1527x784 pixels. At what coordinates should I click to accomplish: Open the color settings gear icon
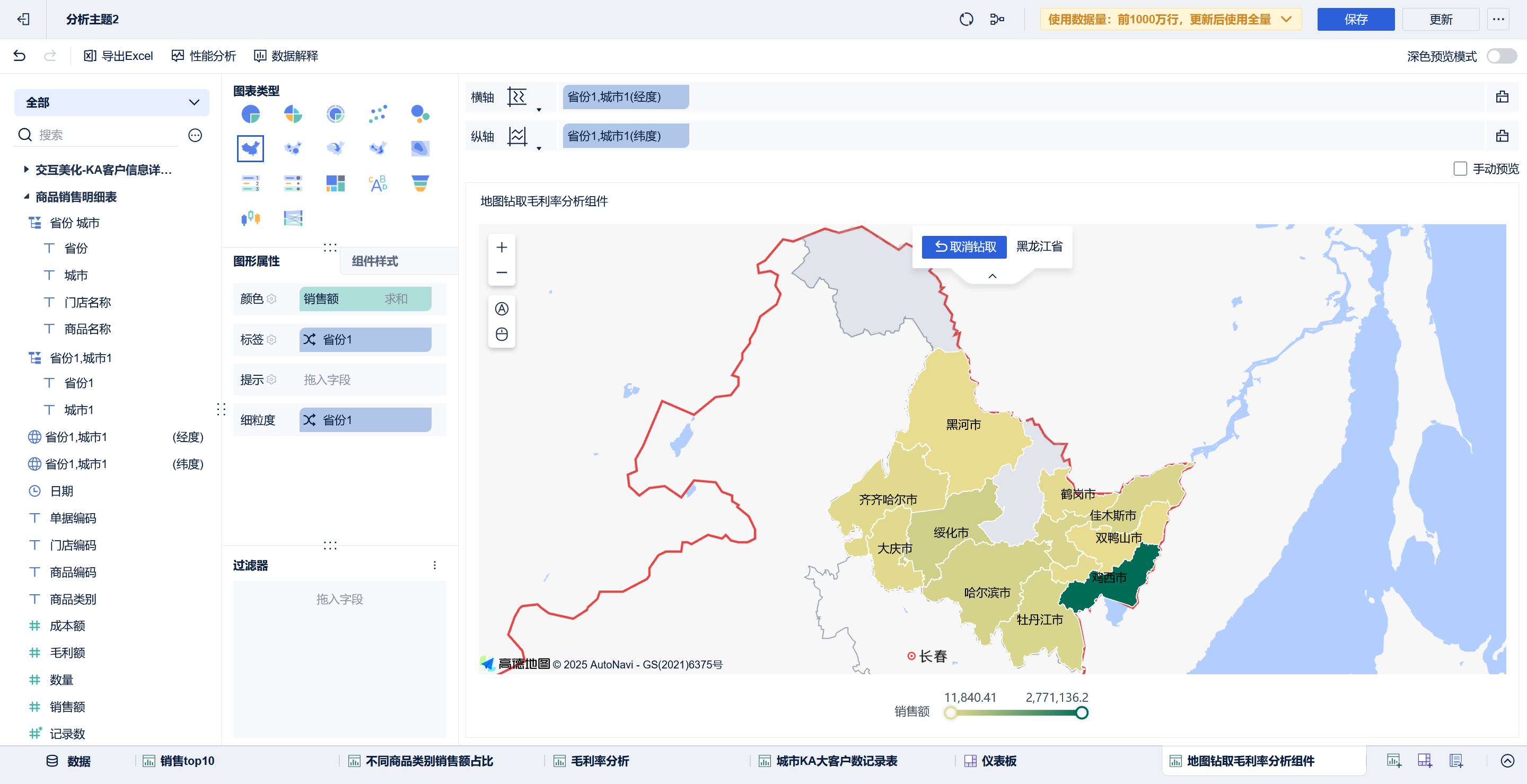click(272, 299)
